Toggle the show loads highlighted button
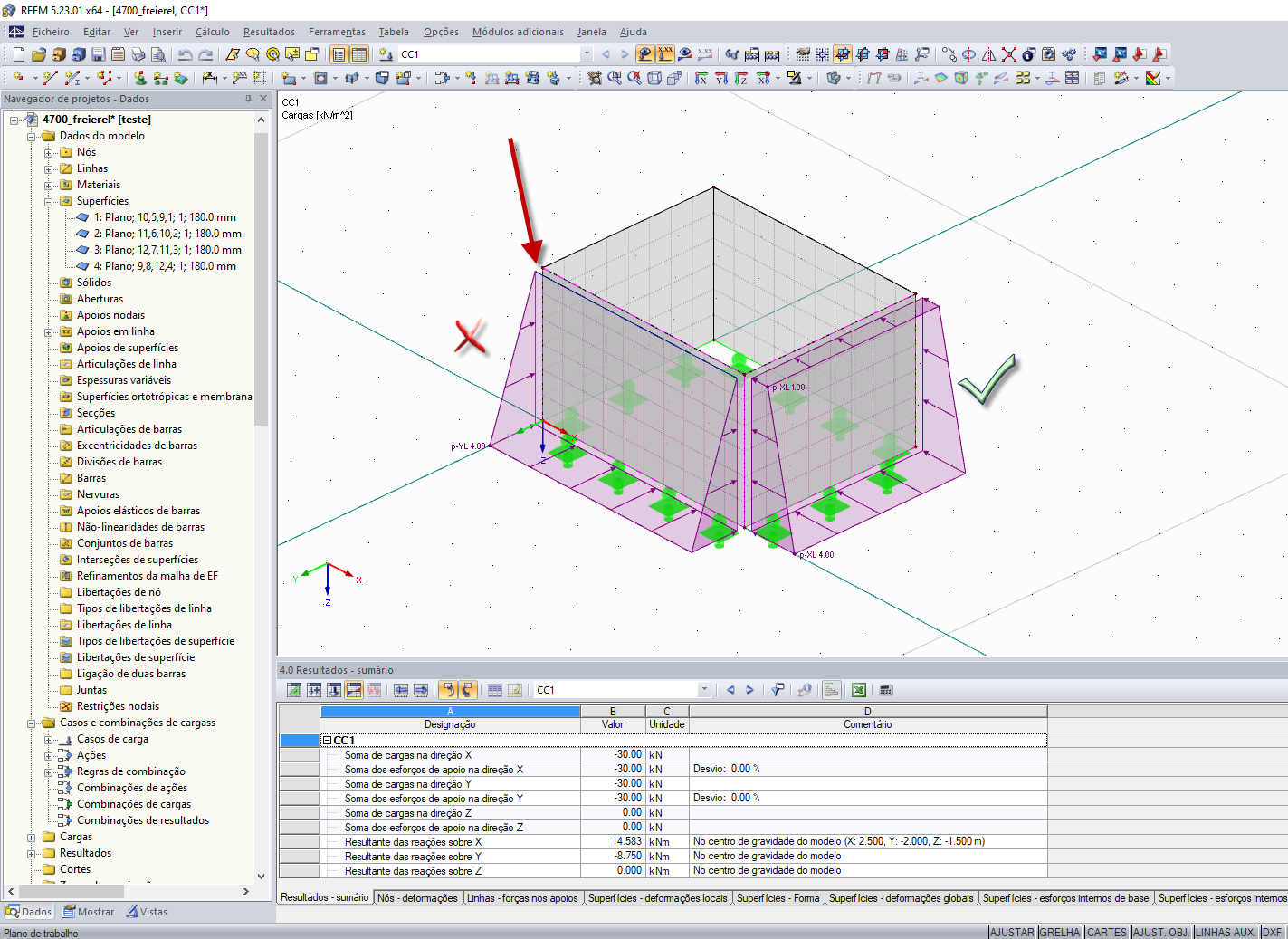 [644, 54]
